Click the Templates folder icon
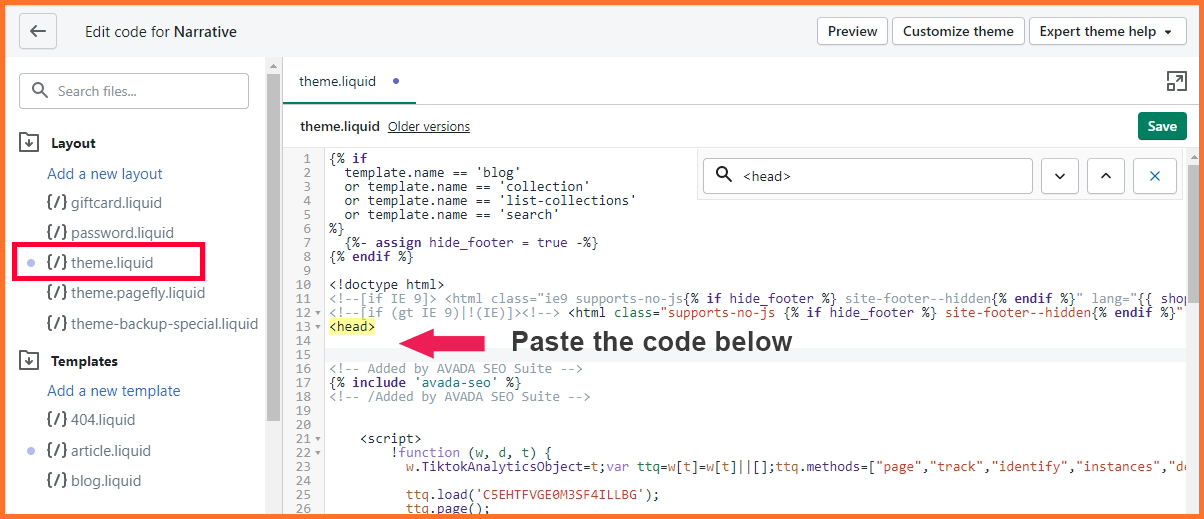 pos(30,361)
